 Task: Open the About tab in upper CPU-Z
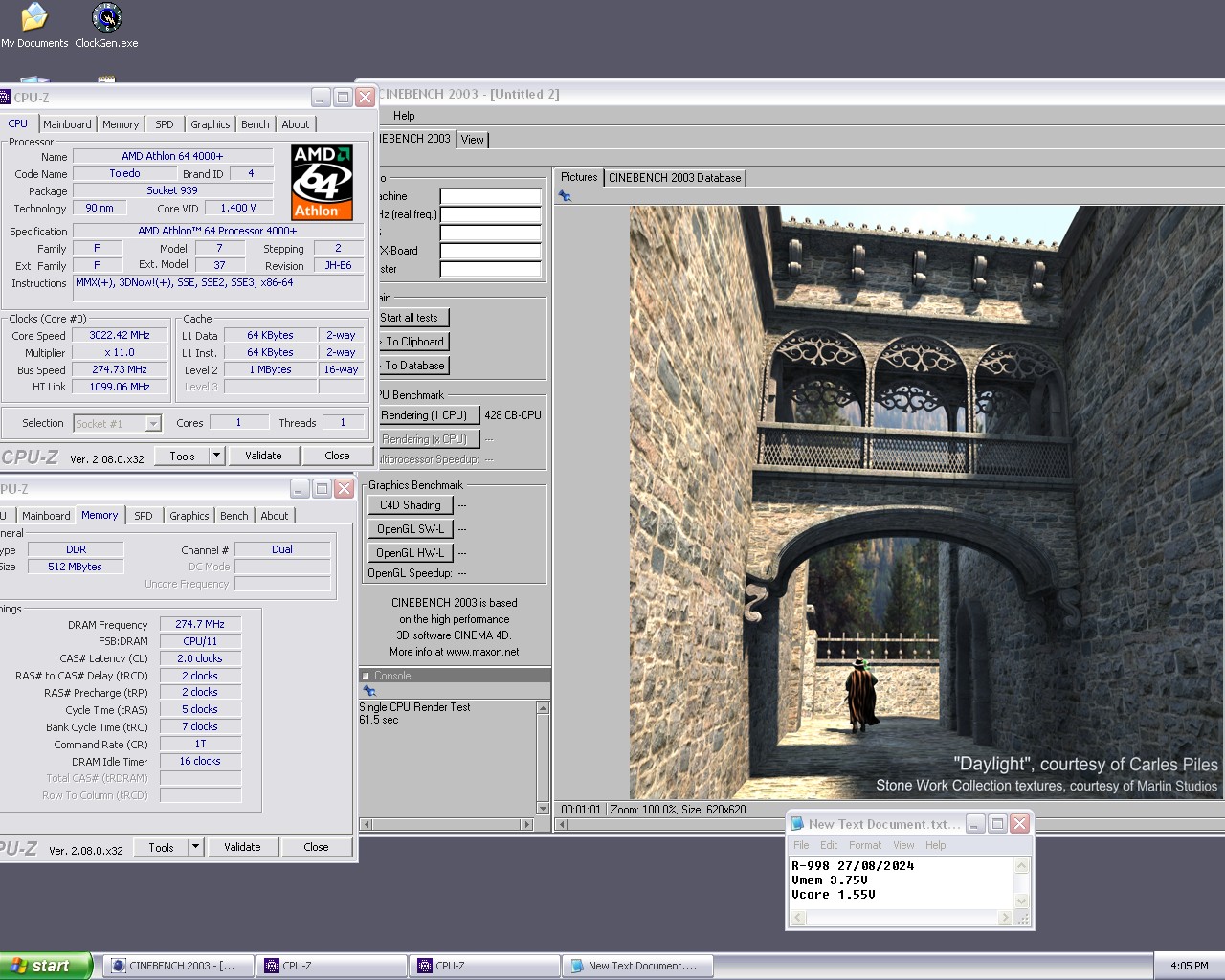point(296,124)
